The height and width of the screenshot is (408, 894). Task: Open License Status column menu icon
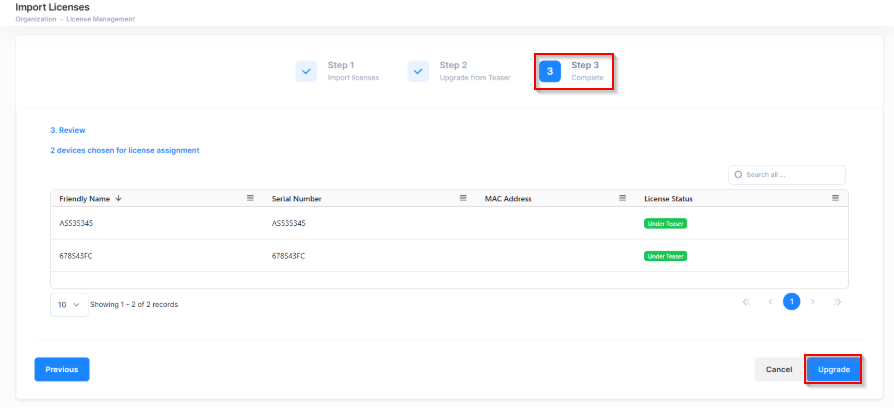click(835, 198)
